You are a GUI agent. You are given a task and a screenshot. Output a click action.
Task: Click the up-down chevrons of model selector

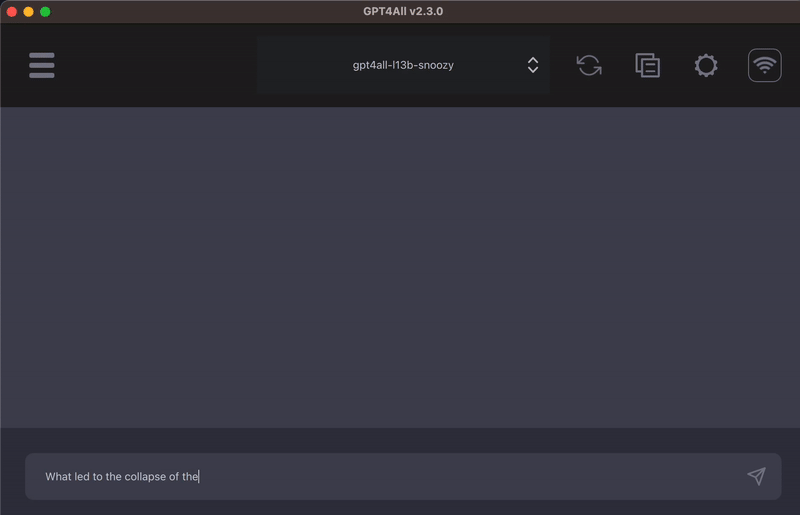click(533, 65)
